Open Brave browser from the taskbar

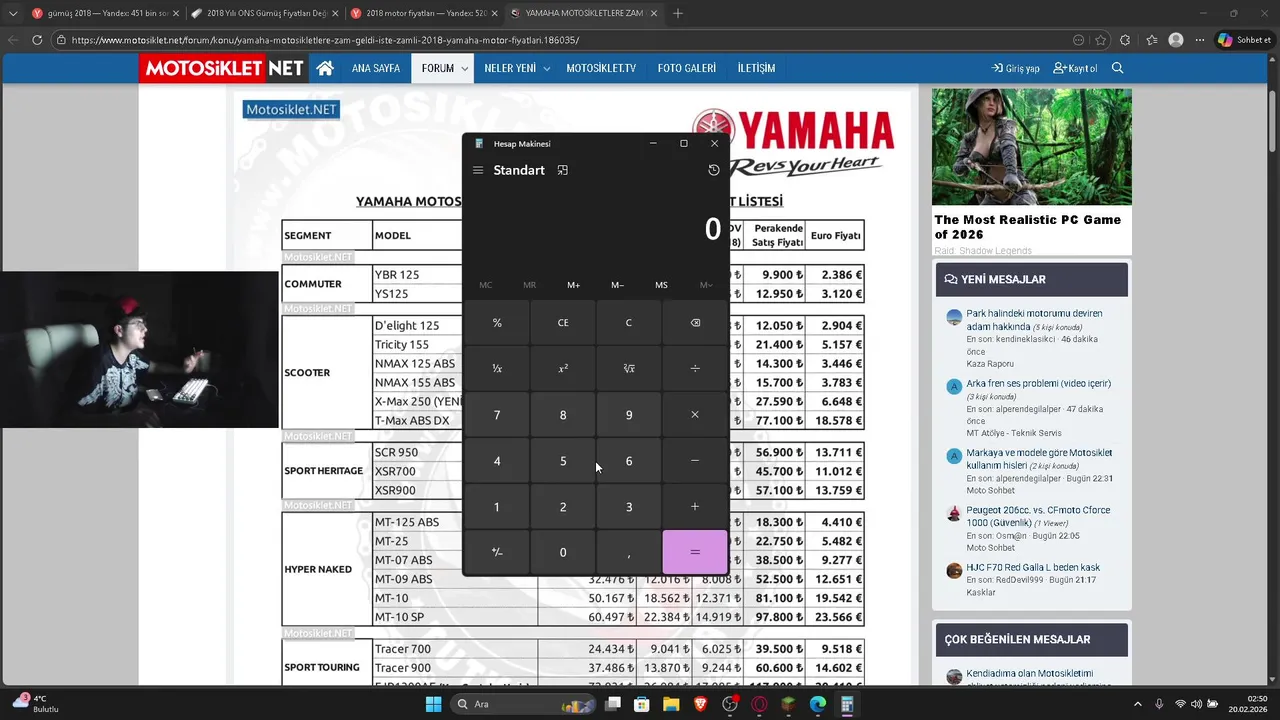pos(700,704)
